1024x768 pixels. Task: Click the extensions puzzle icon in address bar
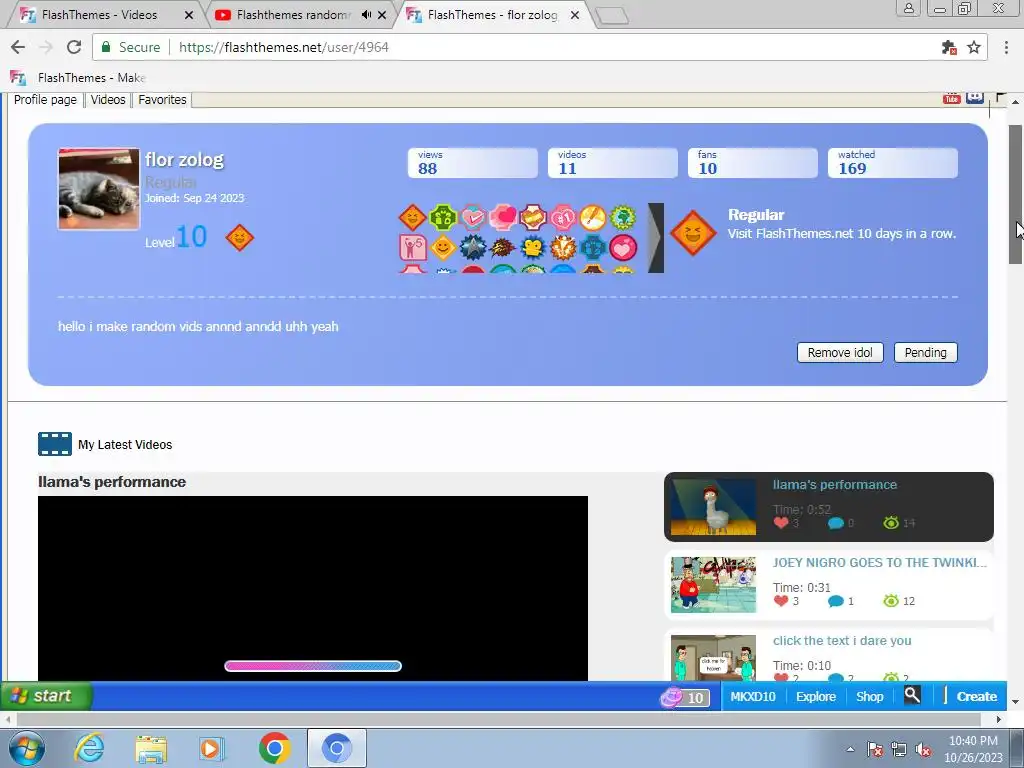949,47
